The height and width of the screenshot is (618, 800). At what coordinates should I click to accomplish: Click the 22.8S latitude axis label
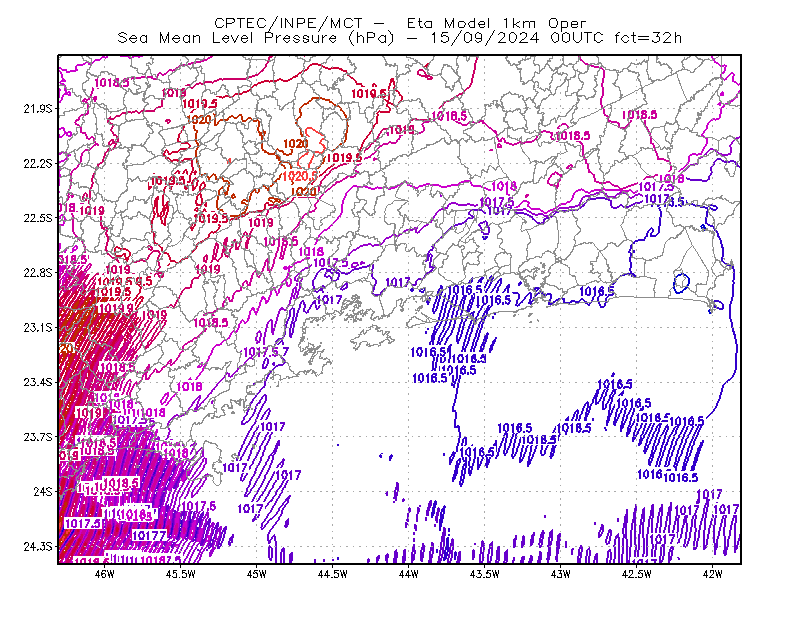(x=38, y=273)
